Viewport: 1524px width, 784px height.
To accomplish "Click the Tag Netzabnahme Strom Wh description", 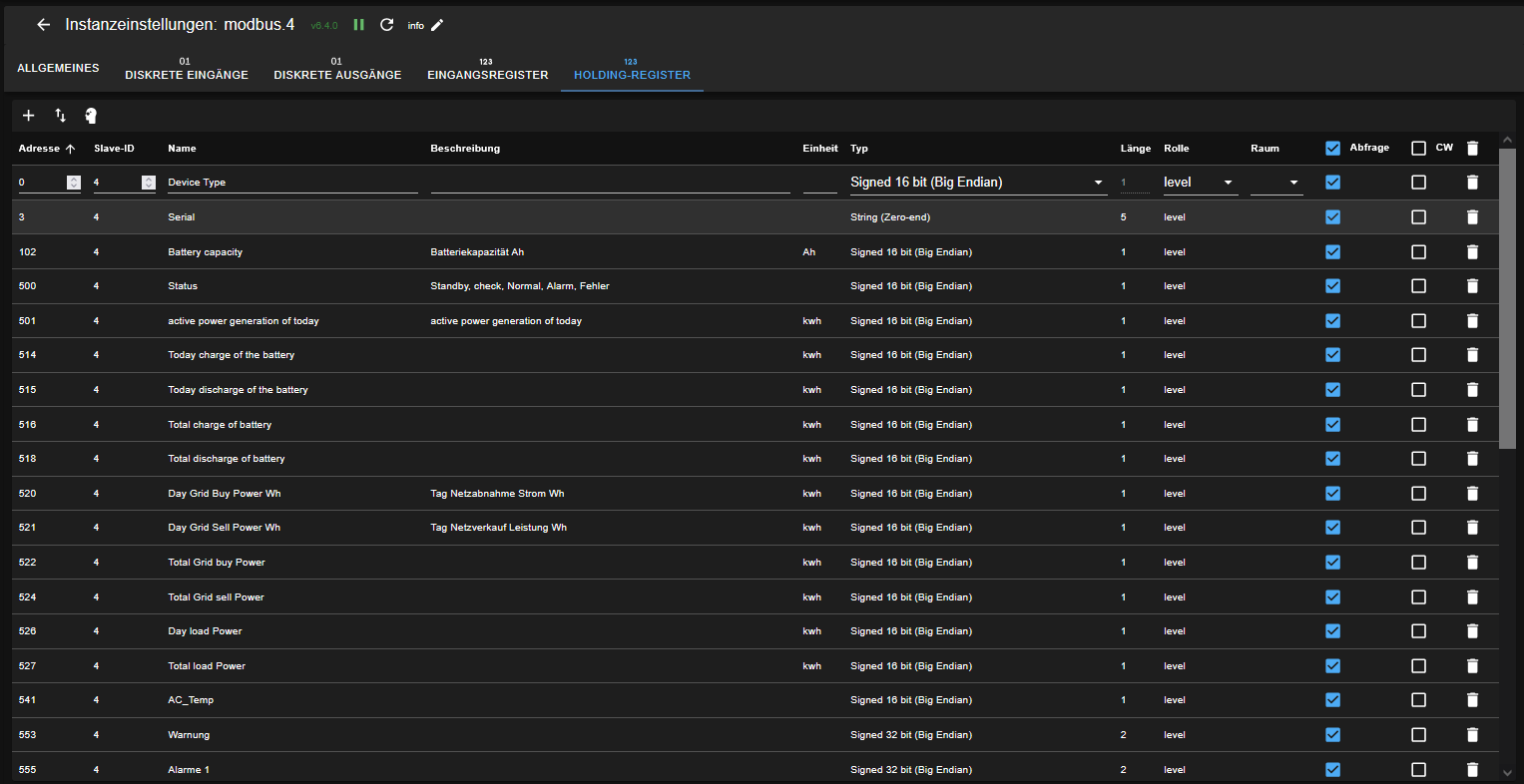I will 497,494.
